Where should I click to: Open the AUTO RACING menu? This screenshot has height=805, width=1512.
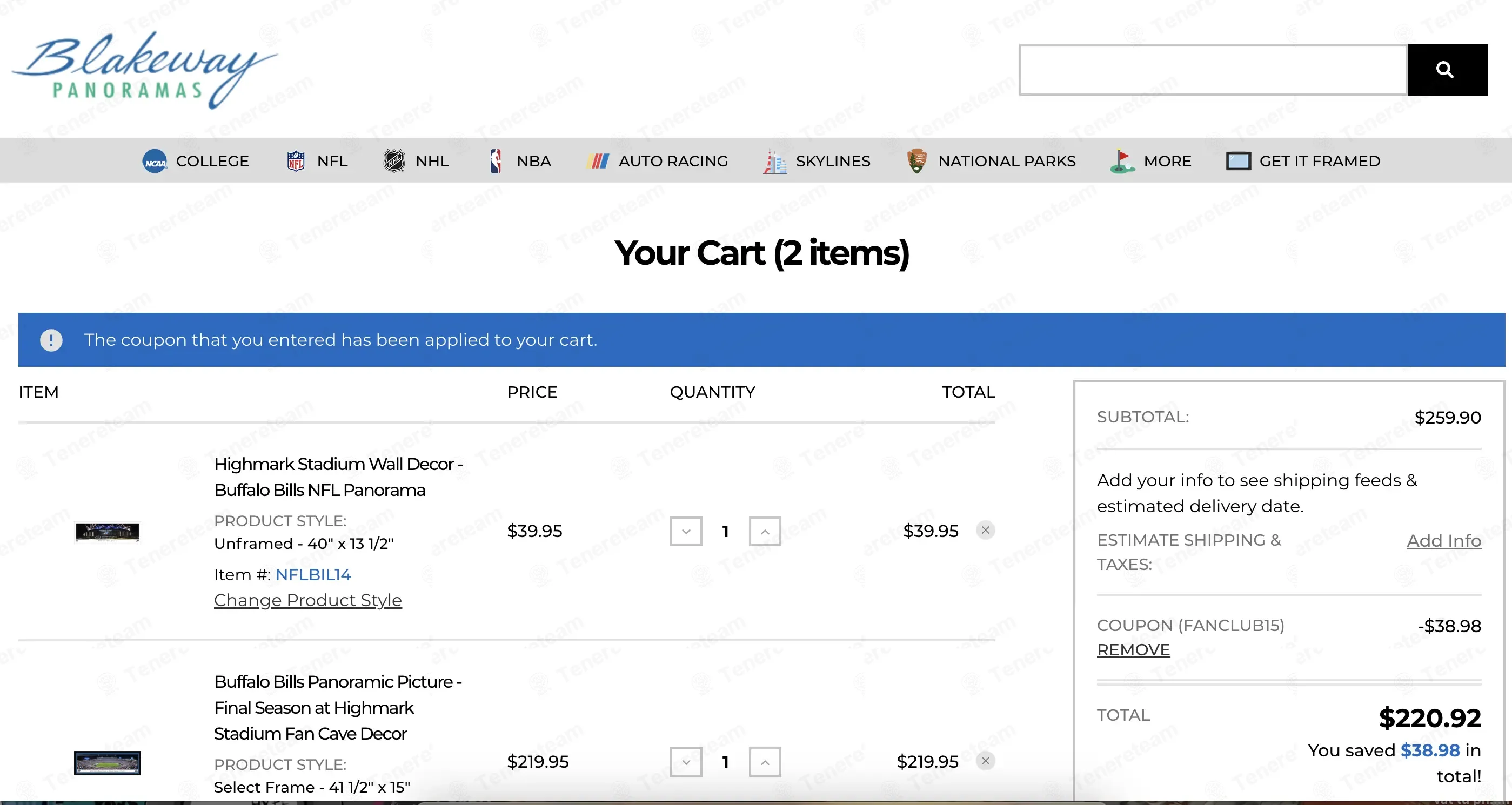pos(673,162)
